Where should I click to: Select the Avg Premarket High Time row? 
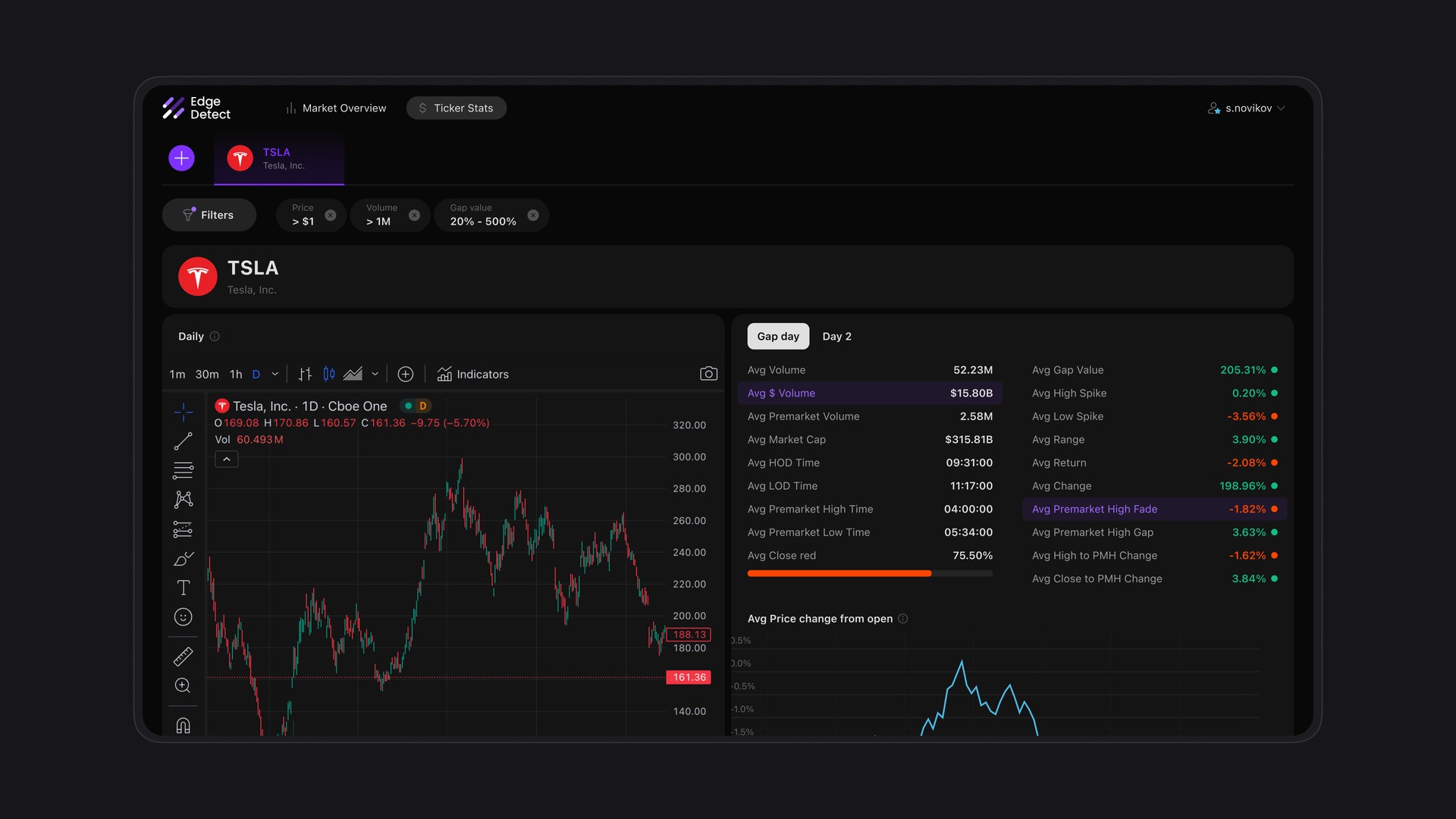pos(870,509)
